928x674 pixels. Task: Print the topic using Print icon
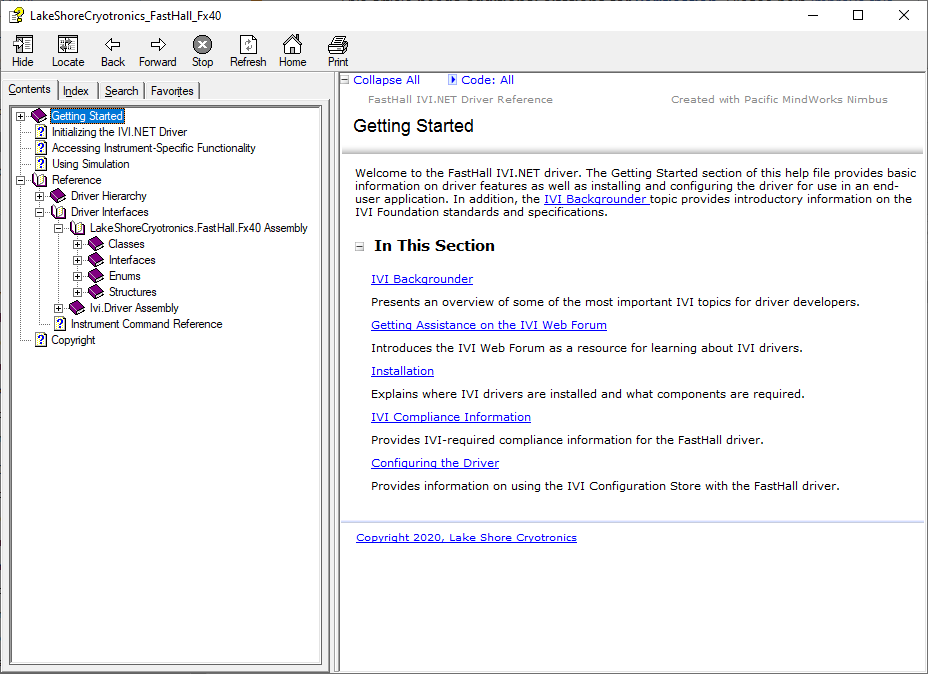(x=337, y=50)
